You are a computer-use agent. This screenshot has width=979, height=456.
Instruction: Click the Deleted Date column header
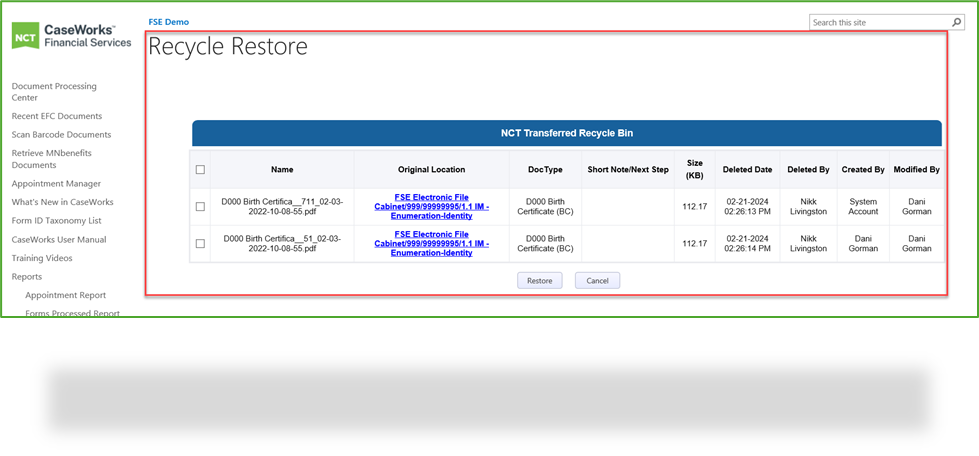click(x=747, y=169)
